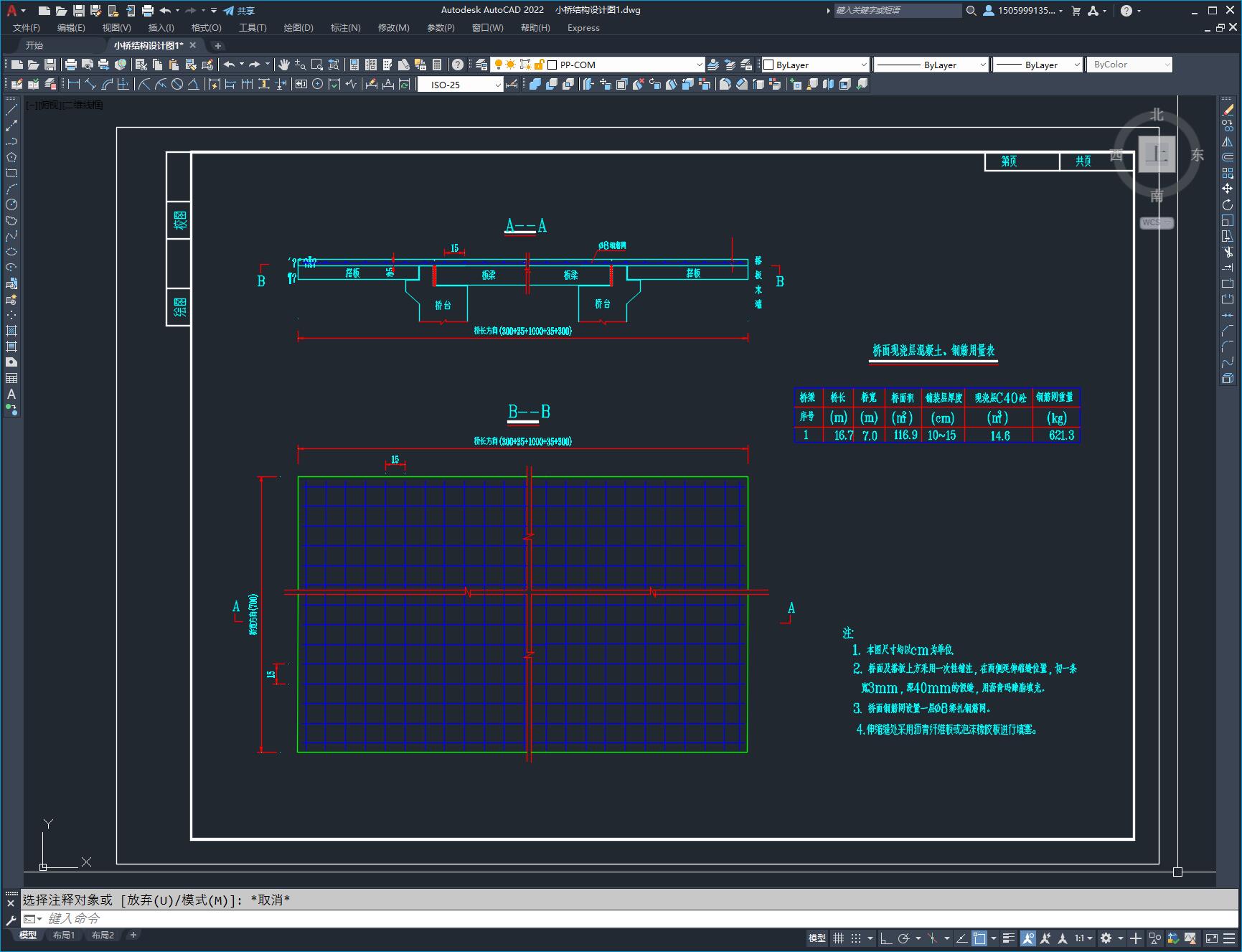Click the Center Mark dimension tool

(318, 85)
